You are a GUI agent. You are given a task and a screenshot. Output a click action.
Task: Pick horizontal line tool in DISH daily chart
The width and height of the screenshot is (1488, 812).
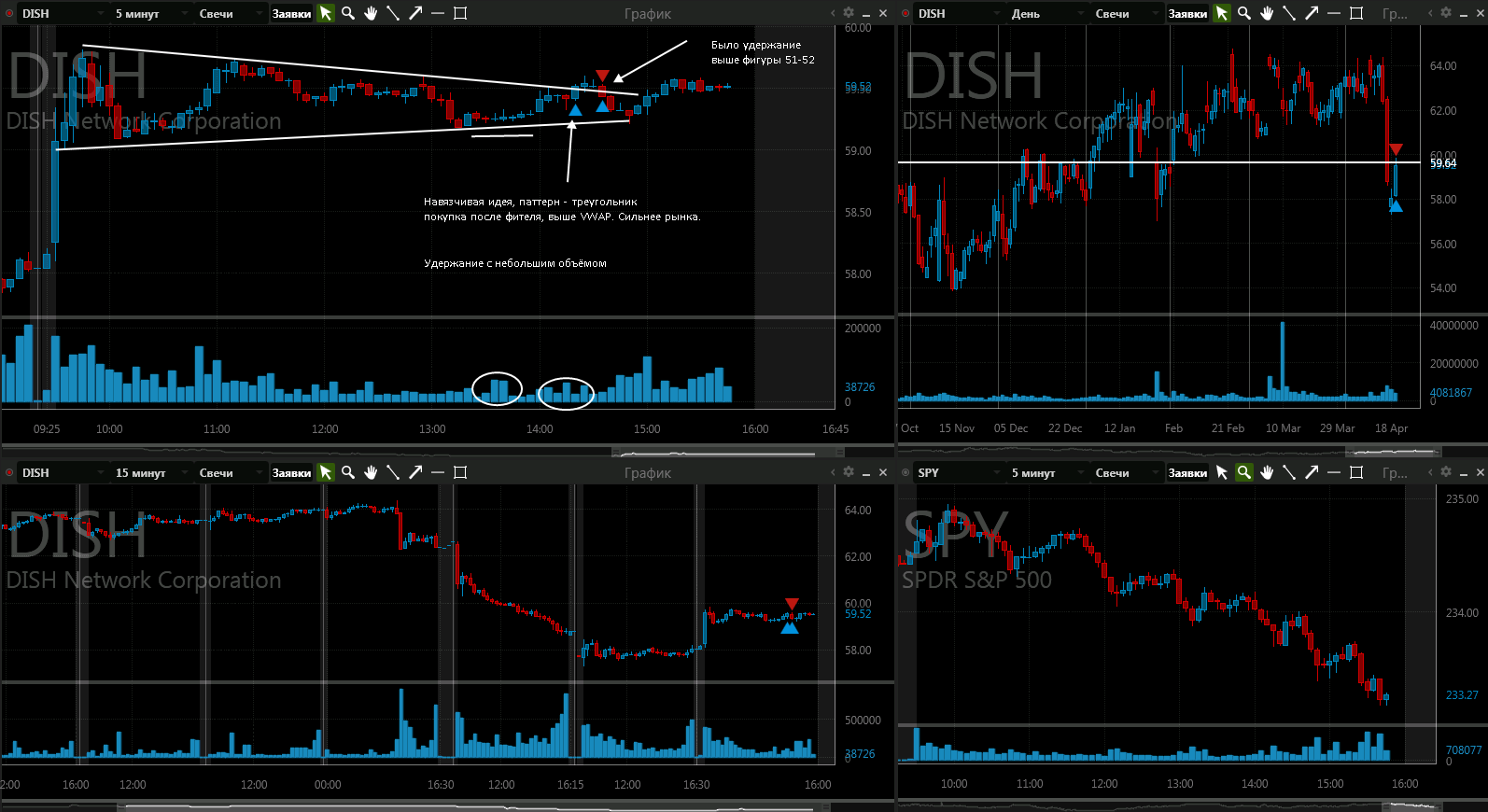coord(1334,13)
